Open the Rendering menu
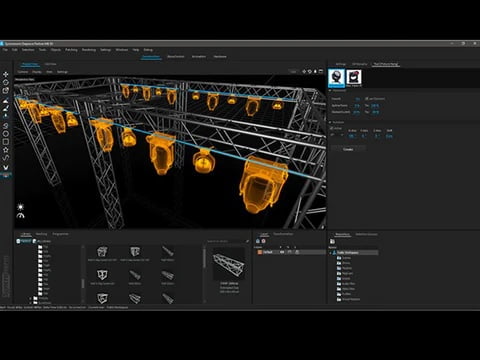The image size is (482, 362). (89, 50)
